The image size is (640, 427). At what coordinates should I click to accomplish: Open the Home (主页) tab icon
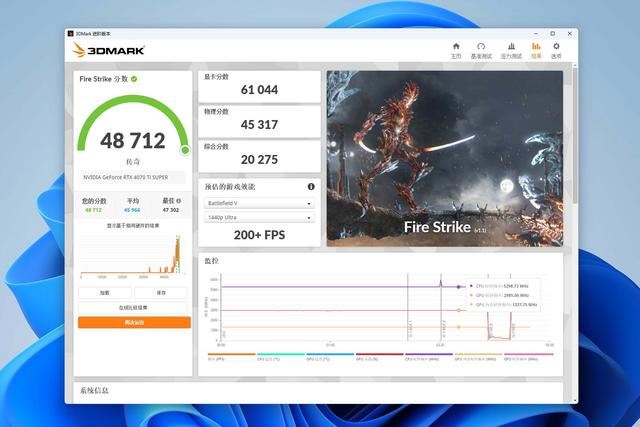[456, 49]
